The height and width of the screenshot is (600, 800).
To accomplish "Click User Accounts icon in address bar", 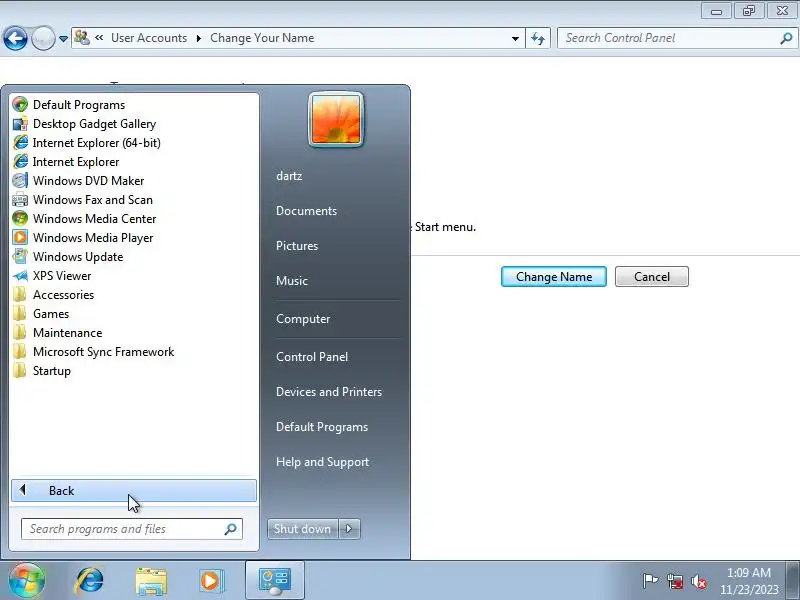I will pyautogui.click(x=82, y=38).
